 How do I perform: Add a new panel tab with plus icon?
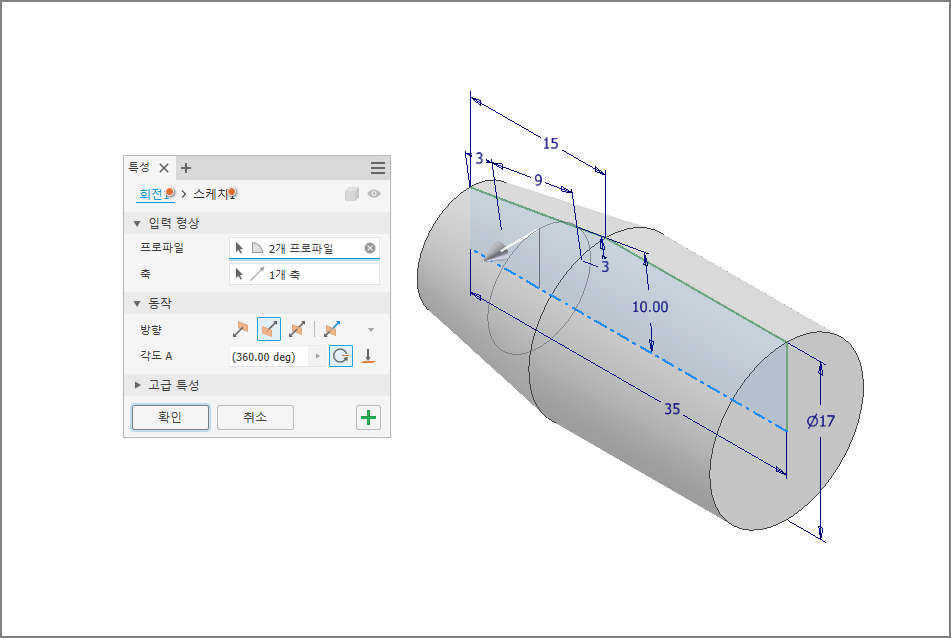[186, 168]
